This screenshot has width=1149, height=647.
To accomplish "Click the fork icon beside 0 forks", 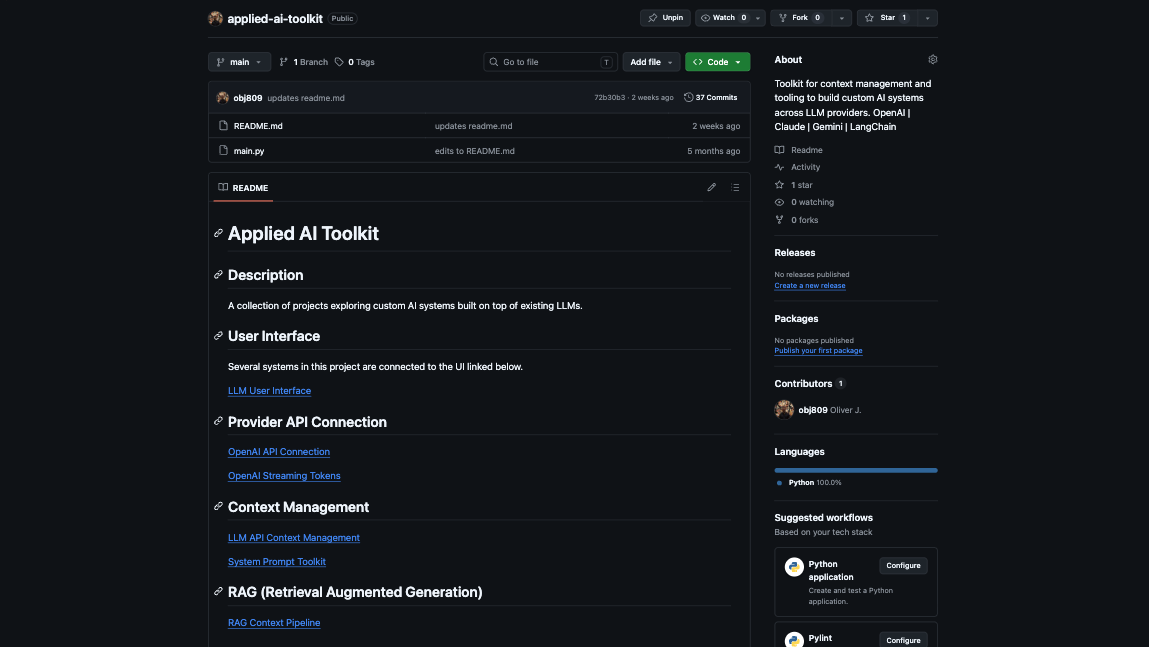I will 780,220.
